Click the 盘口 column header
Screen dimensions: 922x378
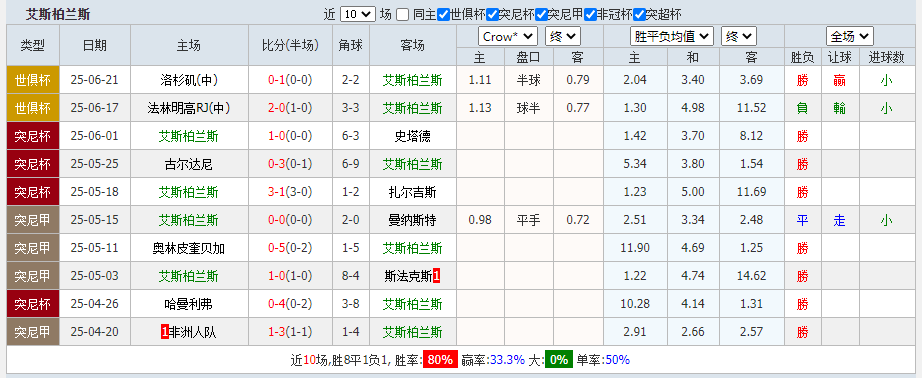(x=528, y=57)
